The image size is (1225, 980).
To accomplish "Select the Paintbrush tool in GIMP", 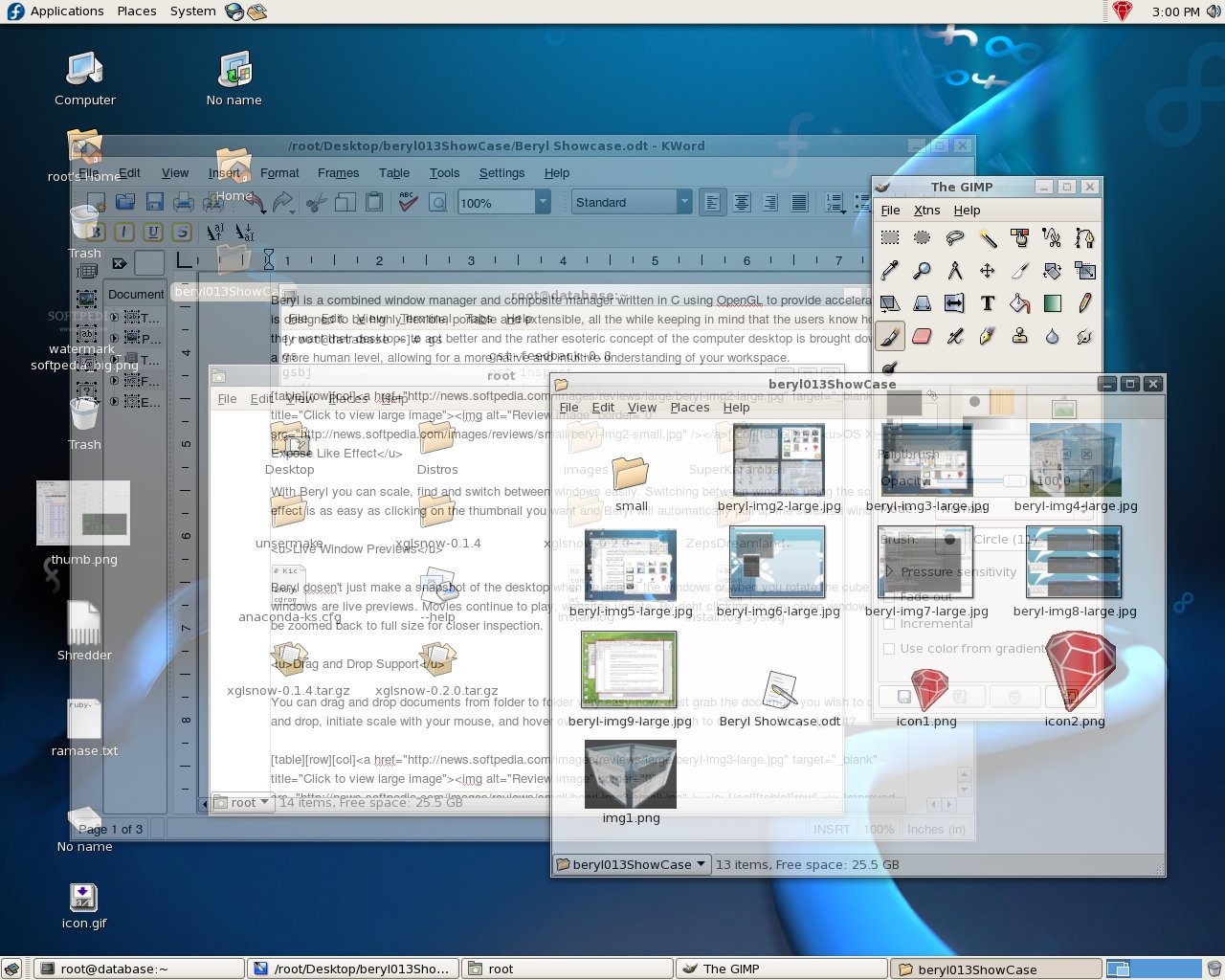I will coord(890,336).
